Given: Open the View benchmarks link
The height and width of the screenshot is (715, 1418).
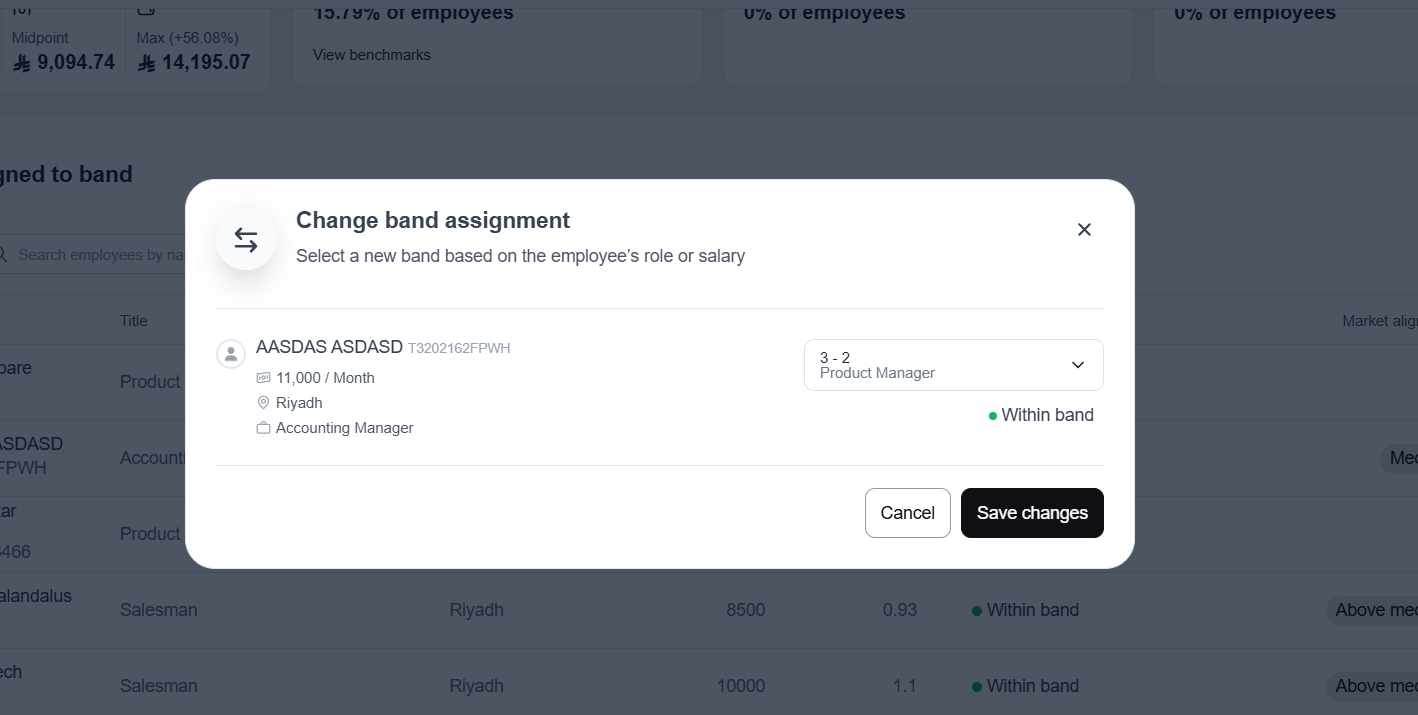Looking at the screenshot, I should pos(372,55).
